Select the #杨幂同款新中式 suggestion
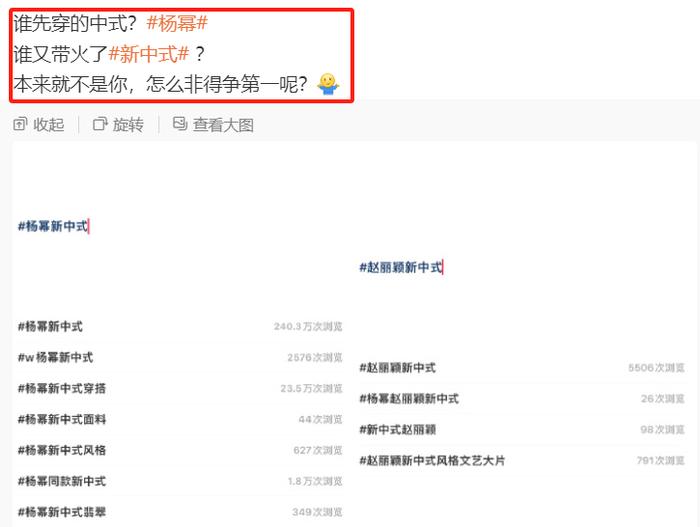 [180, 481]
